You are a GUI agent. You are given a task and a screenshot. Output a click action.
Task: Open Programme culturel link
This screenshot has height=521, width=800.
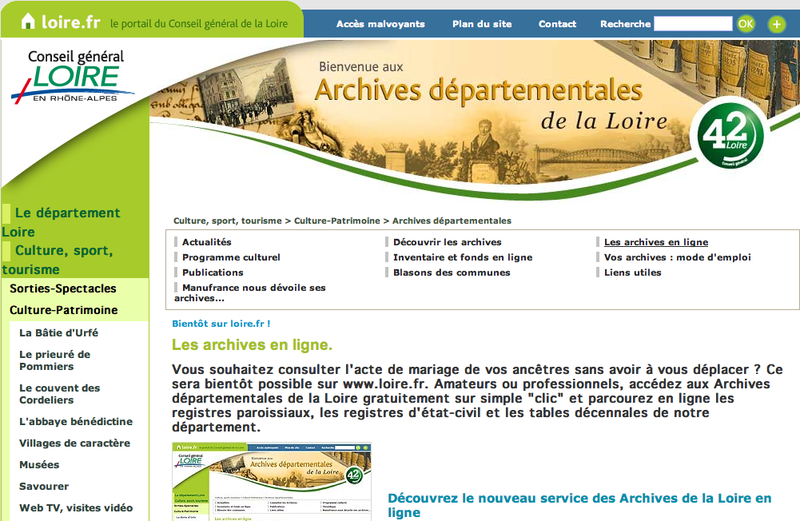(x=231, y=257)
